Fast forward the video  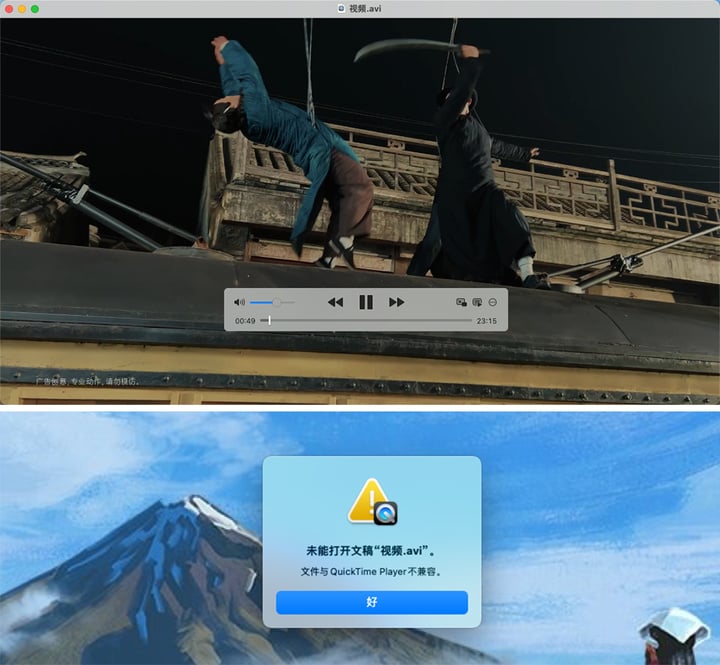pos(397,302)
